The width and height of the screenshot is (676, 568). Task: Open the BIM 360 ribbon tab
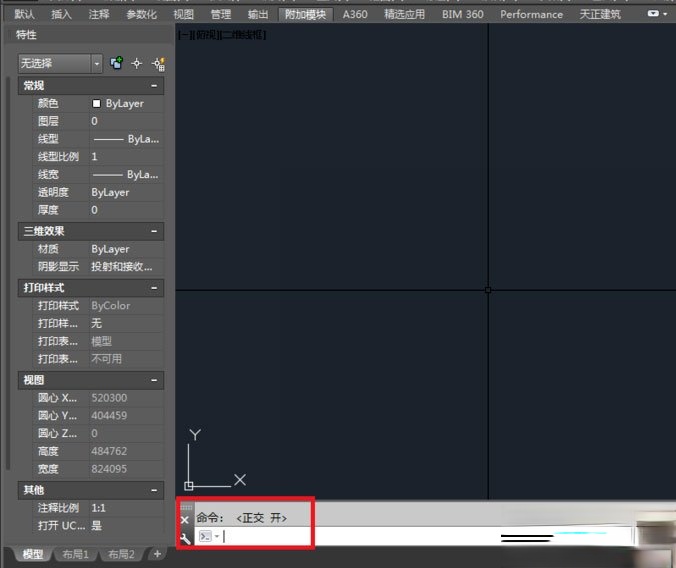click(463, 14)
